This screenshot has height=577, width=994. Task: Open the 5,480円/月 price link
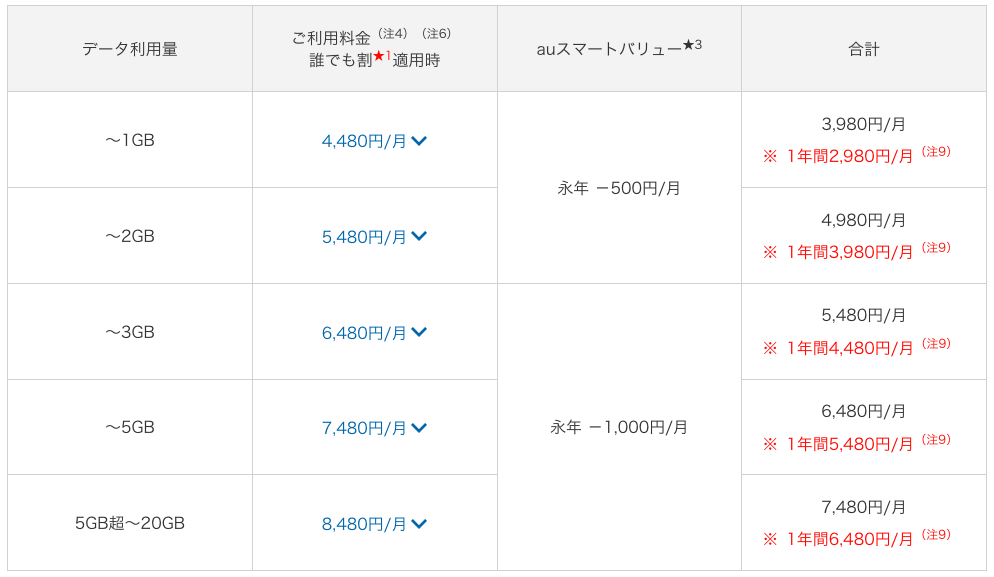[x=364, y=237]
